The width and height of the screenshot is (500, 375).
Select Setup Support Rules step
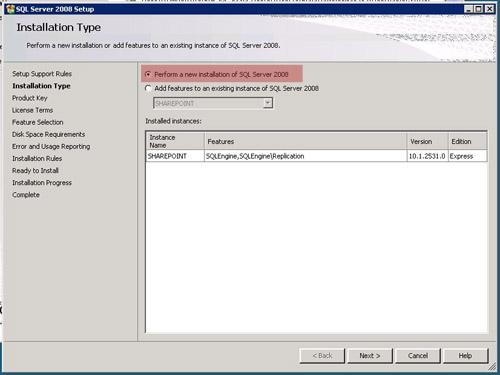click(42, 74)
